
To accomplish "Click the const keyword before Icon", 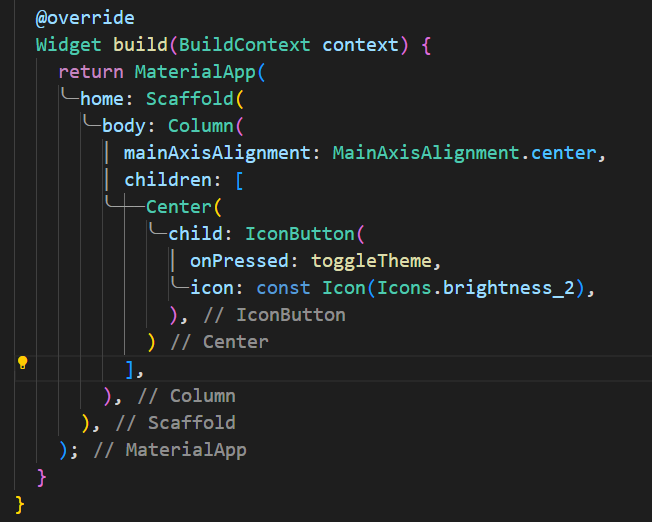I will point(283,288).
